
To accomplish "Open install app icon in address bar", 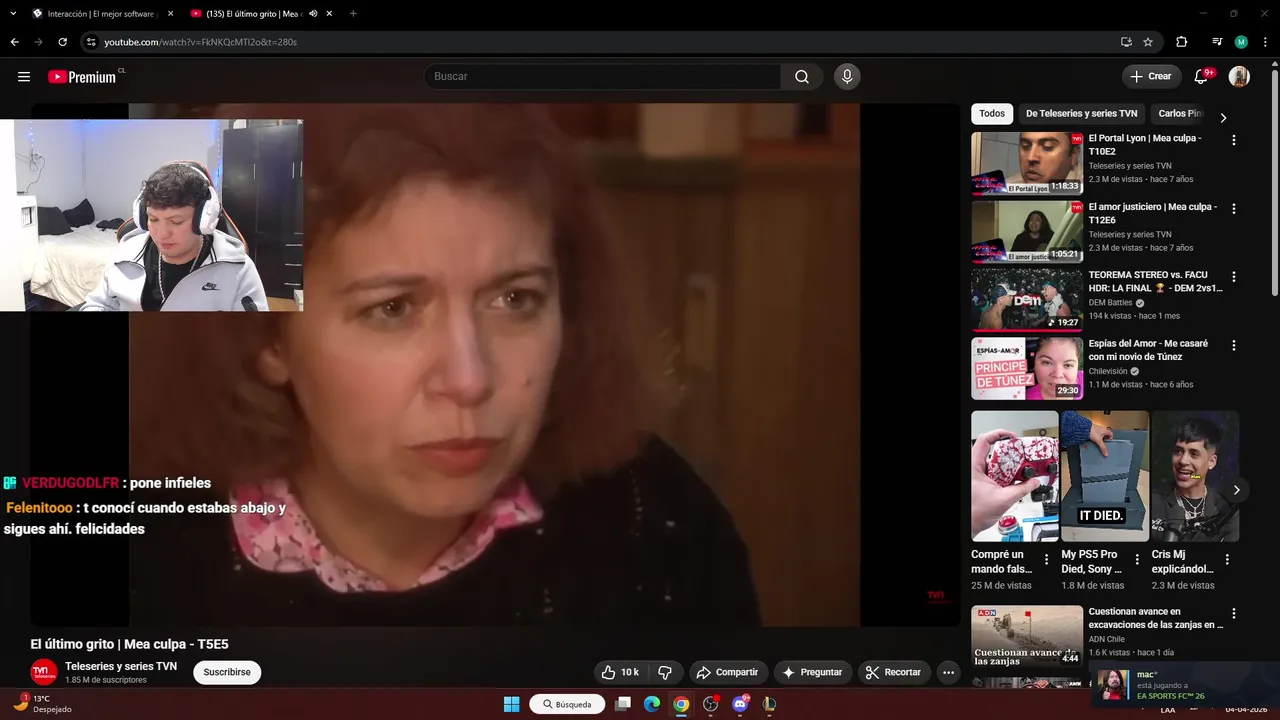I will (1126, 42).
